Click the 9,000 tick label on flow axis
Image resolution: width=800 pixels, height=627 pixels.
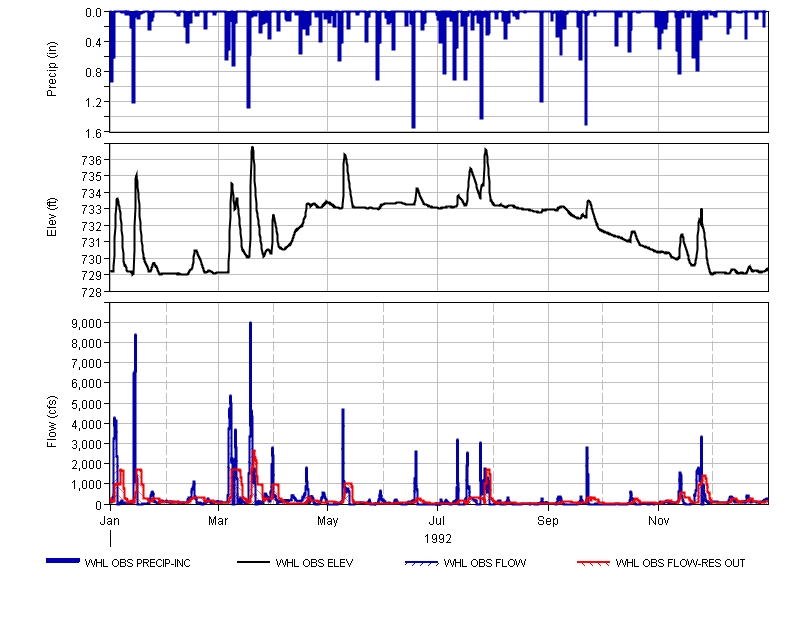(x=84, y=323)
